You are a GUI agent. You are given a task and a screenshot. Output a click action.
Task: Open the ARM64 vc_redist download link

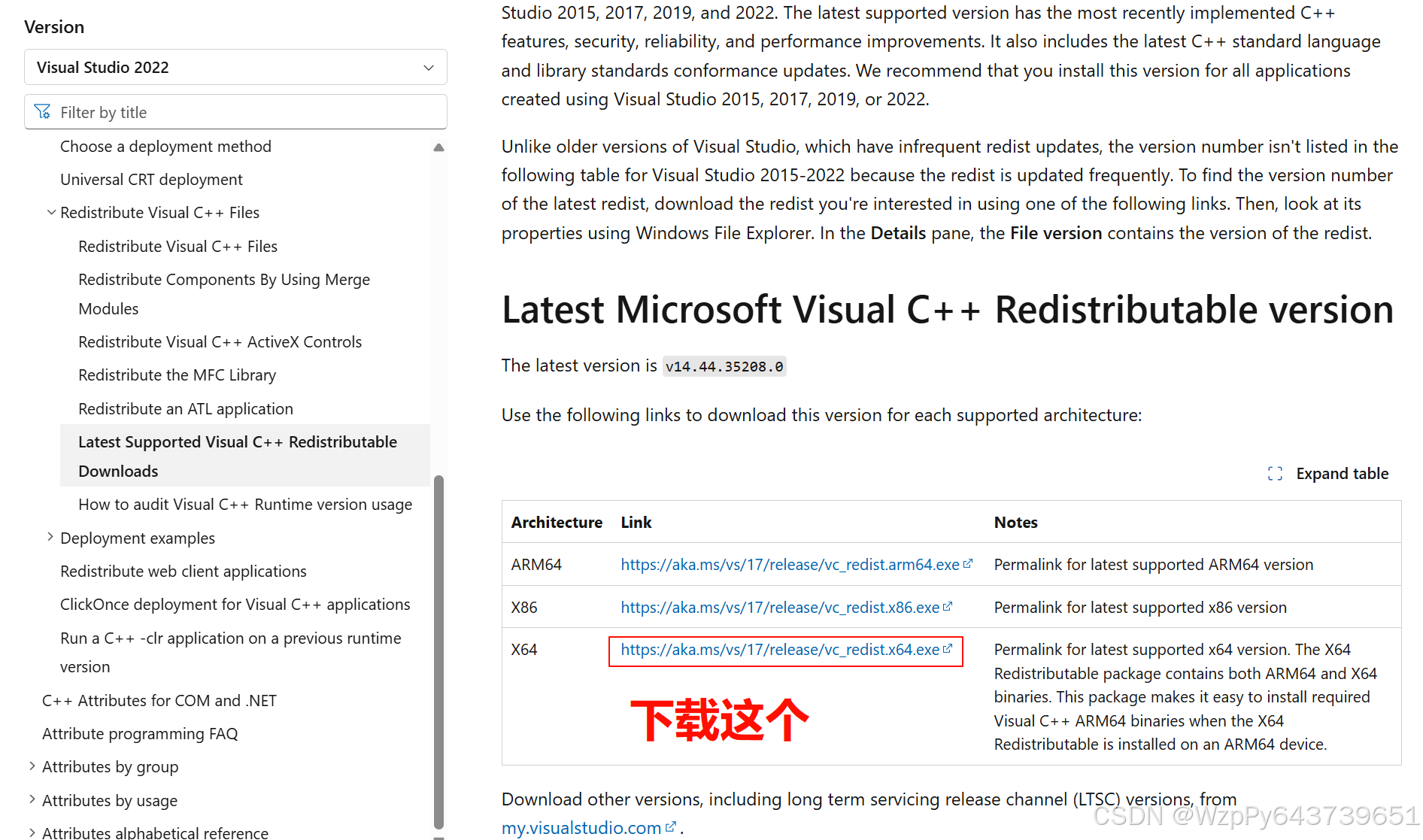[x=790, y=565]
